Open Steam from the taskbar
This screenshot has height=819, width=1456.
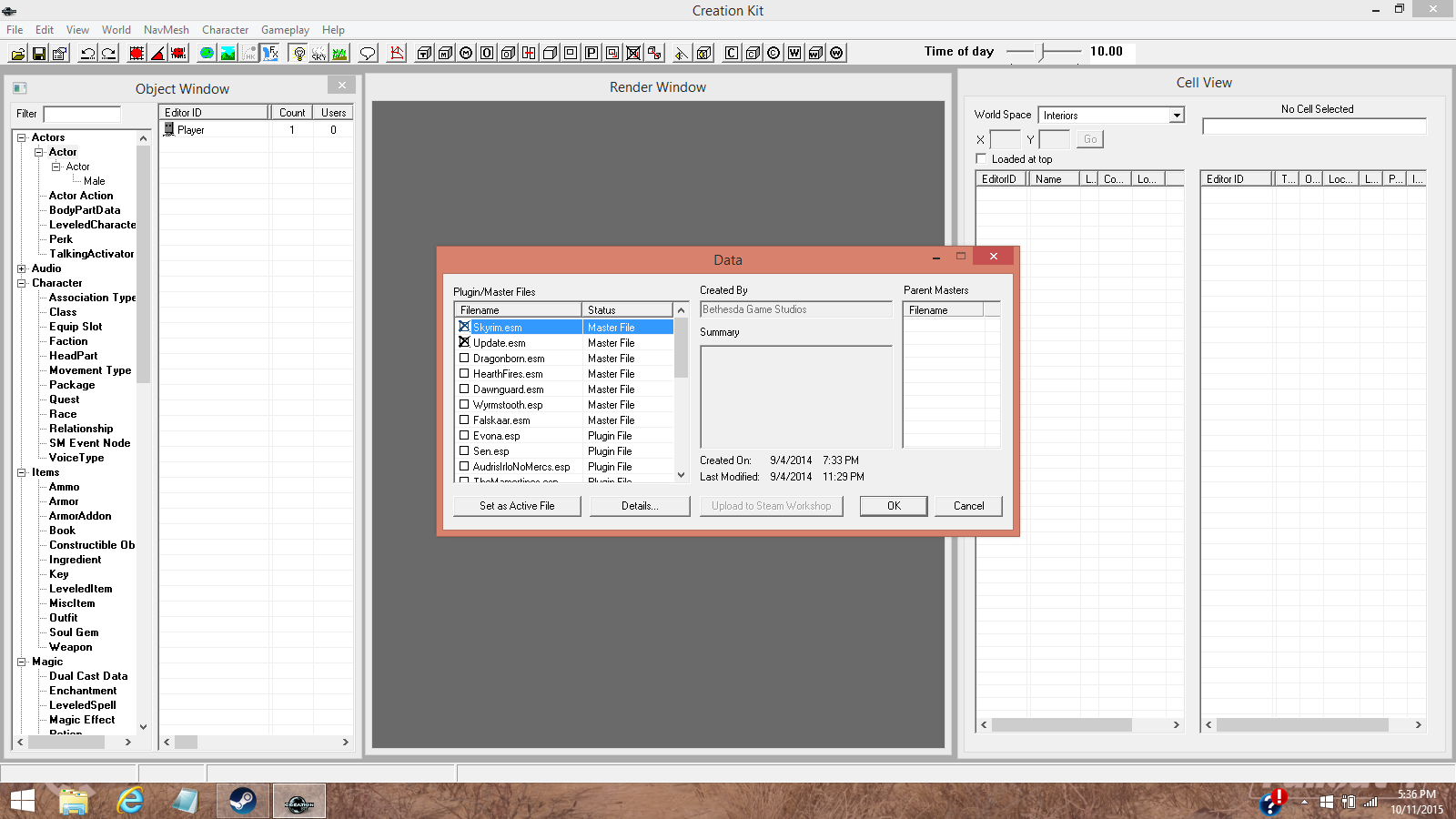tap(242, 801)
